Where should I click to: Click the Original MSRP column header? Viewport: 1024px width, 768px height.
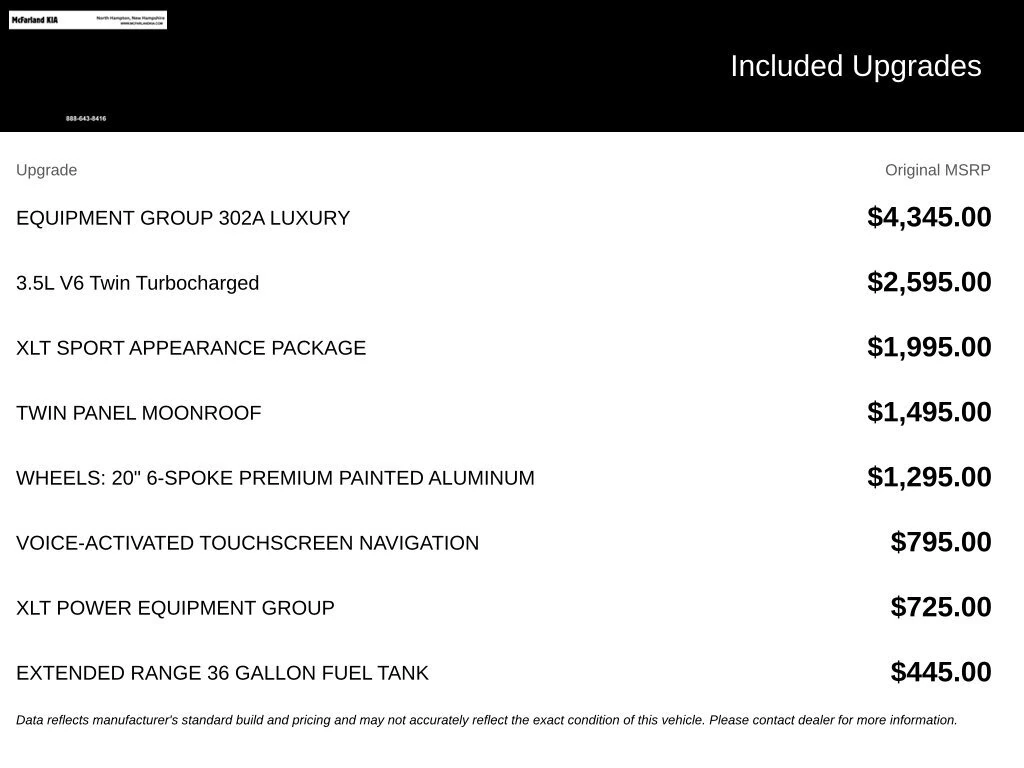point(937,170)
